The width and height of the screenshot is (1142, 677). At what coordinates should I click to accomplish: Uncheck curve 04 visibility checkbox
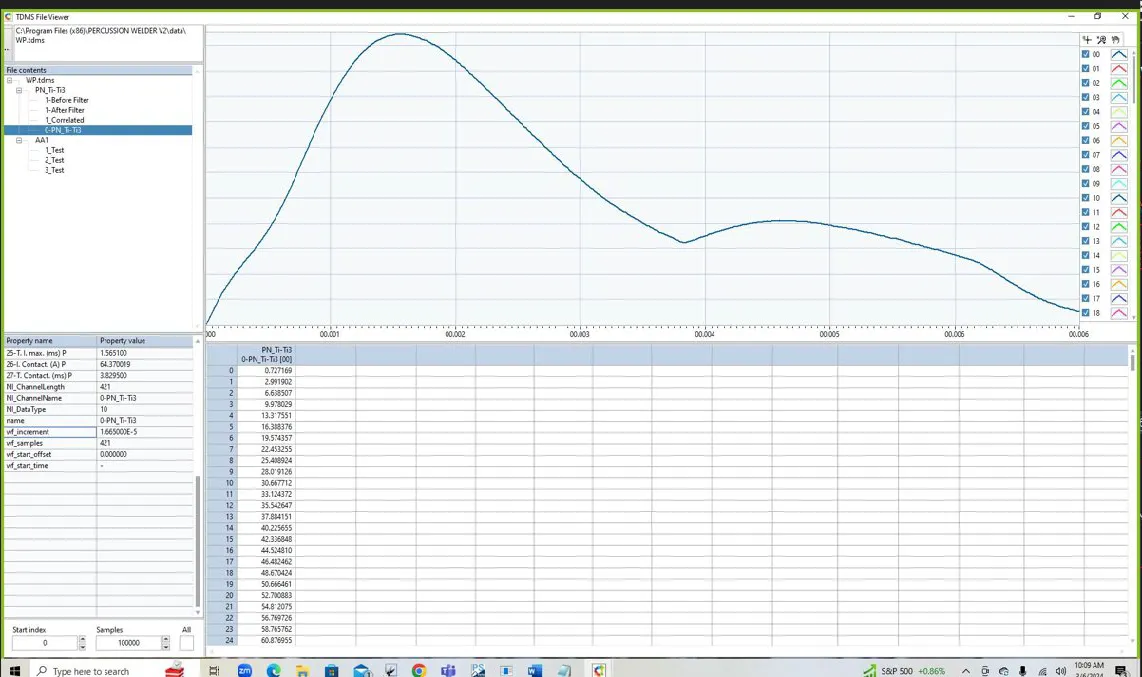click(1085, 111)
